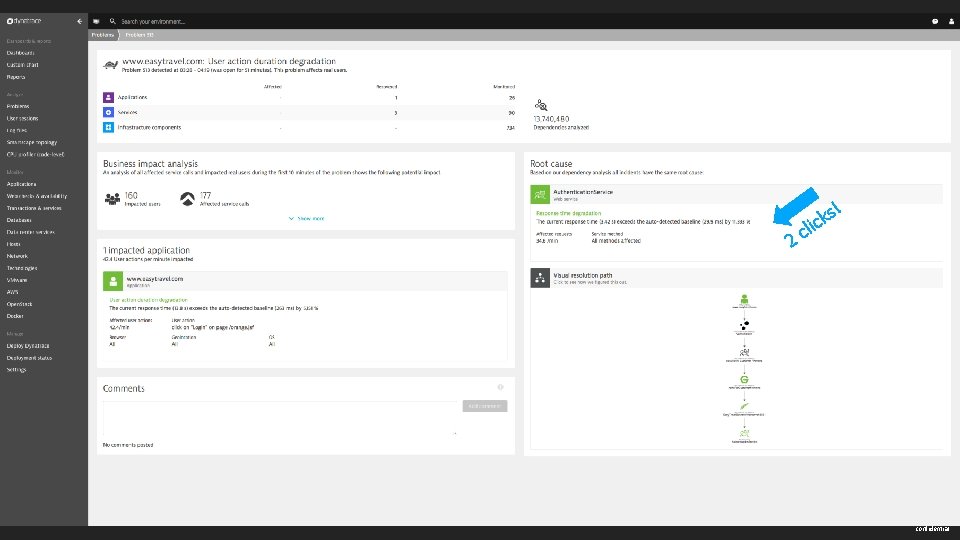
Task: Open Dashboards in the sidebar
Action: (20, 53)
